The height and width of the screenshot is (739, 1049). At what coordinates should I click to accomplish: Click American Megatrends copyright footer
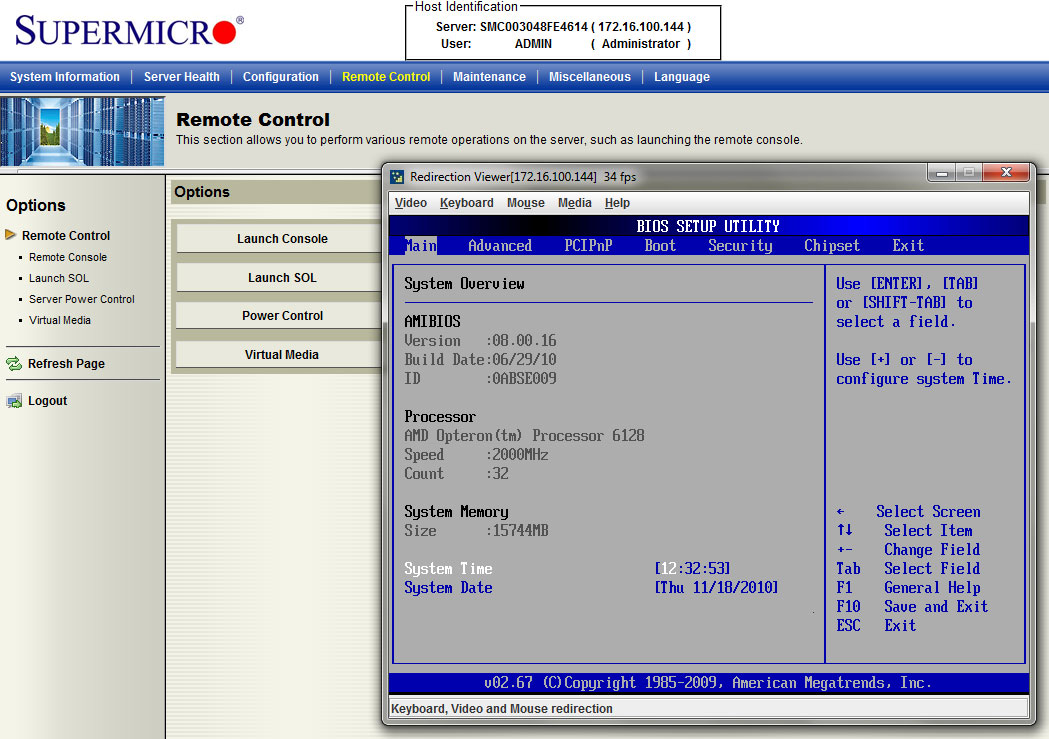(708, 683)
